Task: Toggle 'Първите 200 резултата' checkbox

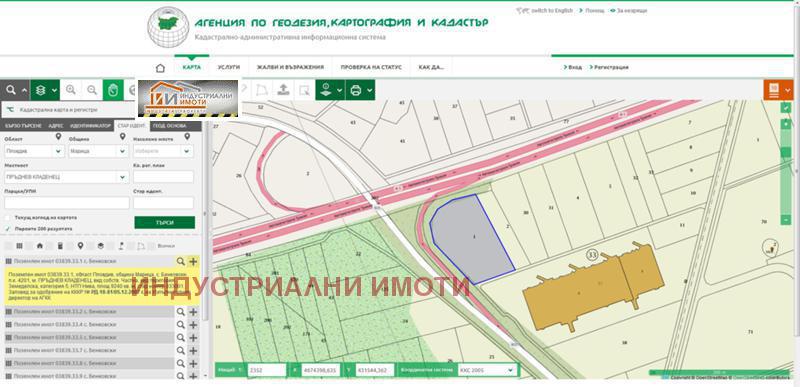Action: pos(8,229)
